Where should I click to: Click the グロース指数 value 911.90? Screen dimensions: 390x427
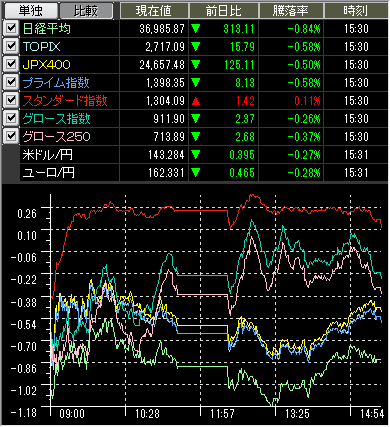169,119
